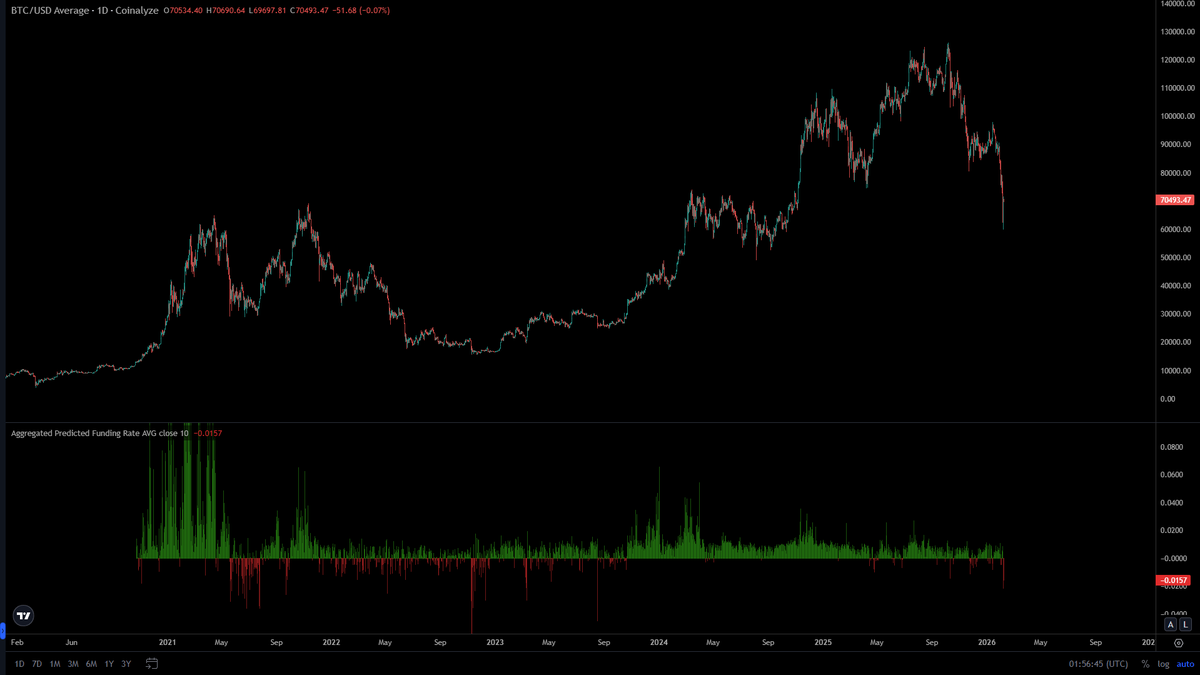Viewport: 1200px width, 675px height.
Task: Expand the left toolbar with blue arrow handle
Action: click(x=2, y=632)
